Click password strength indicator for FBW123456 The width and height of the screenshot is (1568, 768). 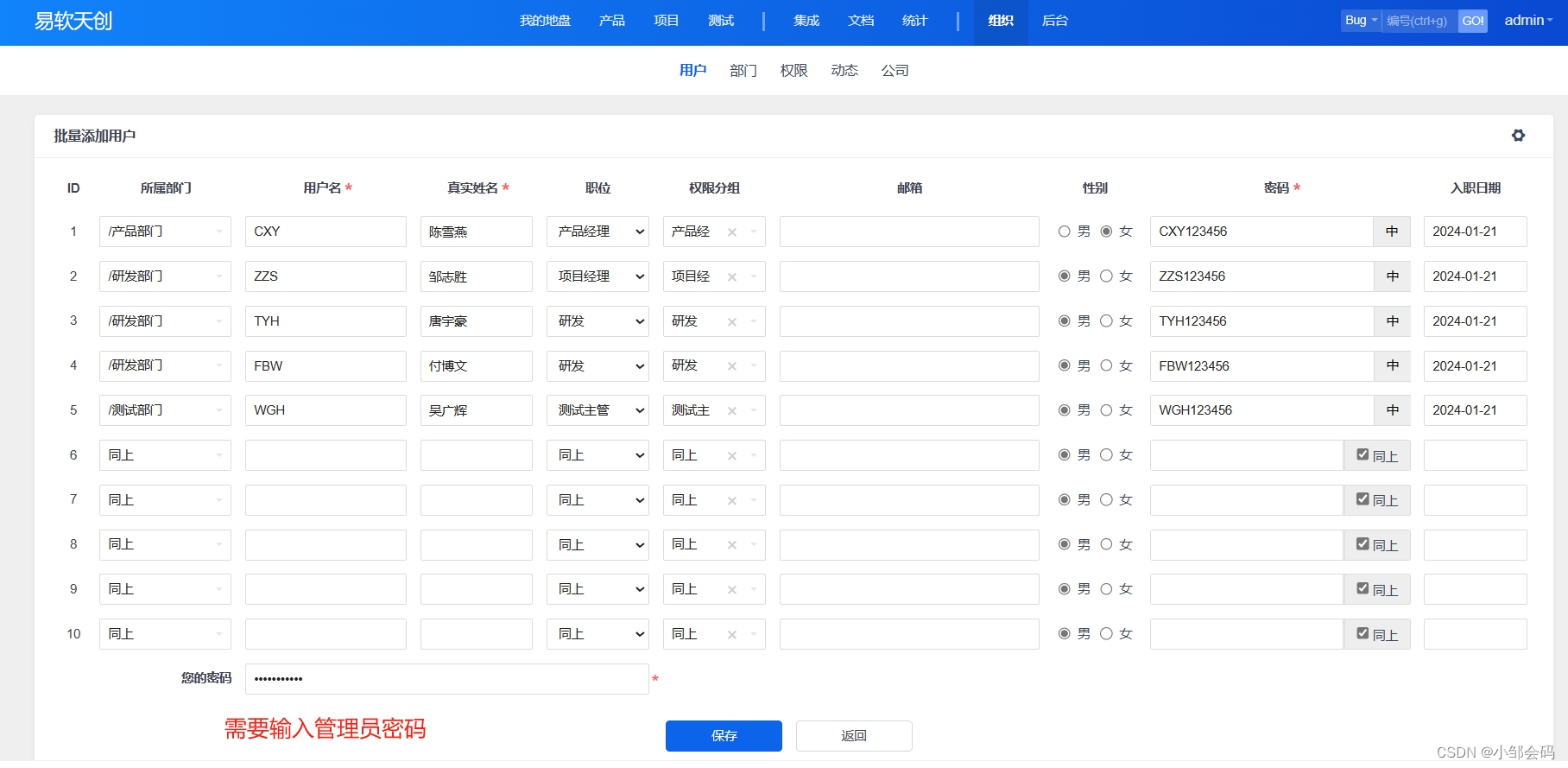coord(1392,366)
